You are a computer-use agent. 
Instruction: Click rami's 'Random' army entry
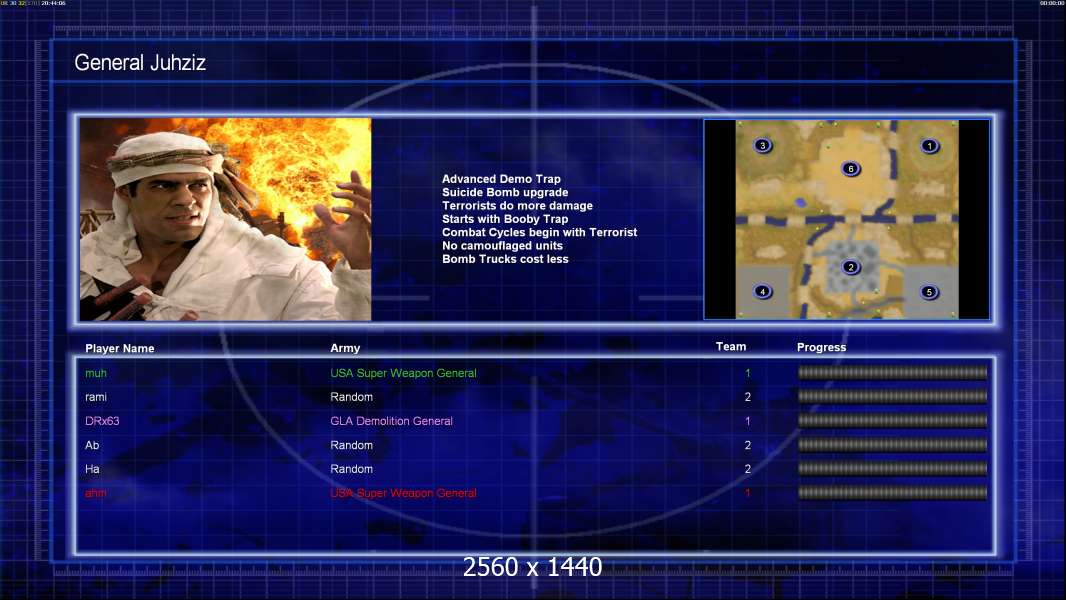351,397
